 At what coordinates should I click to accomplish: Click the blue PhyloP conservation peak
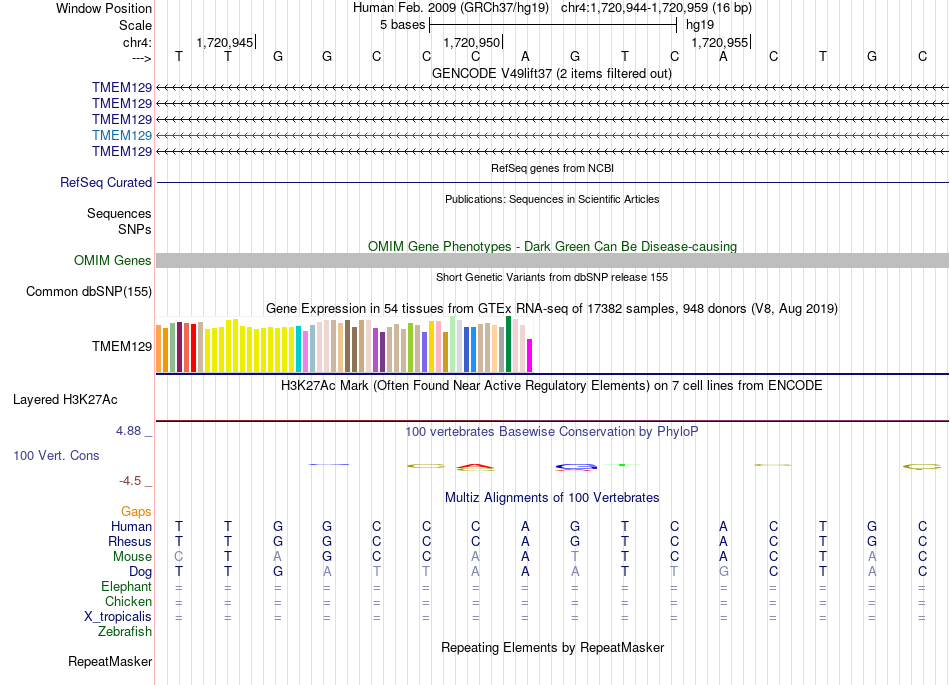[x=576, y=466]
